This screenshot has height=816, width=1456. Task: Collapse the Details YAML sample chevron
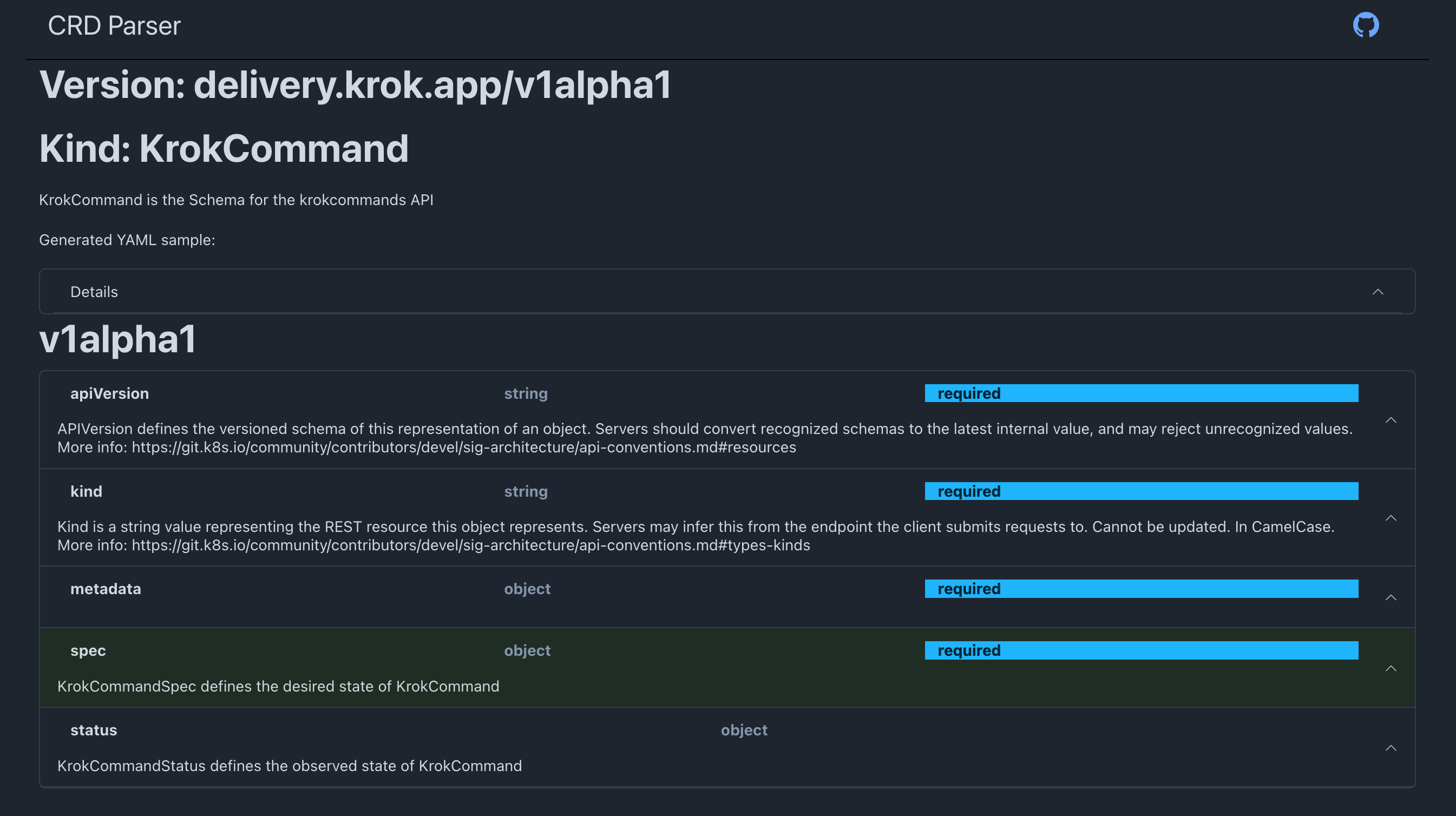1378,292
